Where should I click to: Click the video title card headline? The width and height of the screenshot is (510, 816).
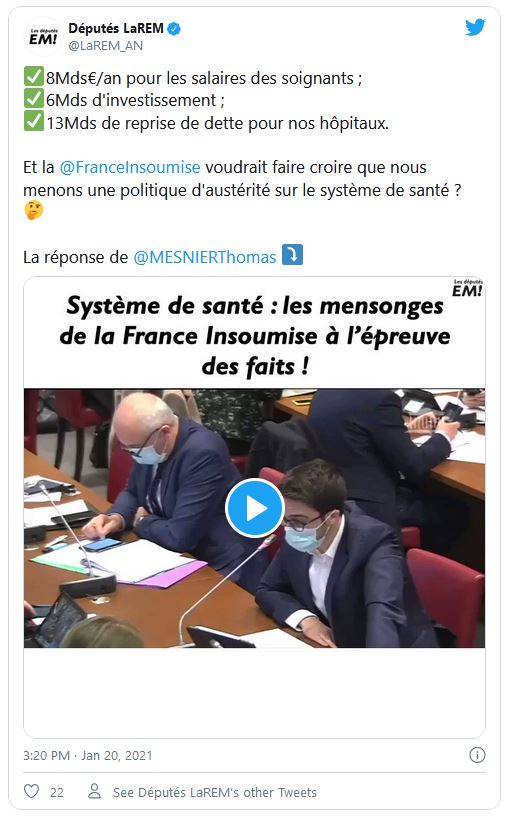coord(254,336)
